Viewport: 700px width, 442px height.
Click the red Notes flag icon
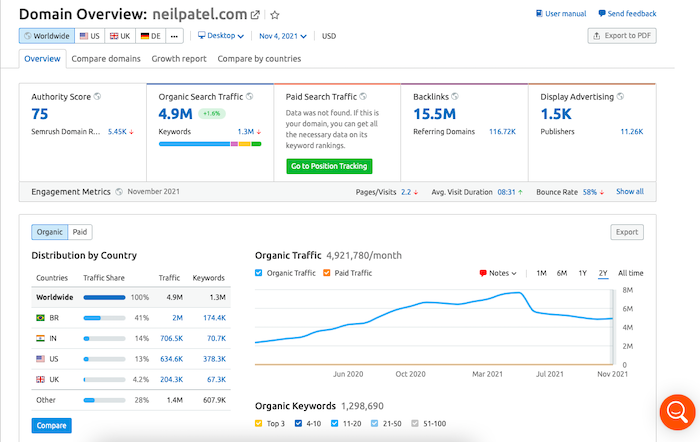click(483, 273)
